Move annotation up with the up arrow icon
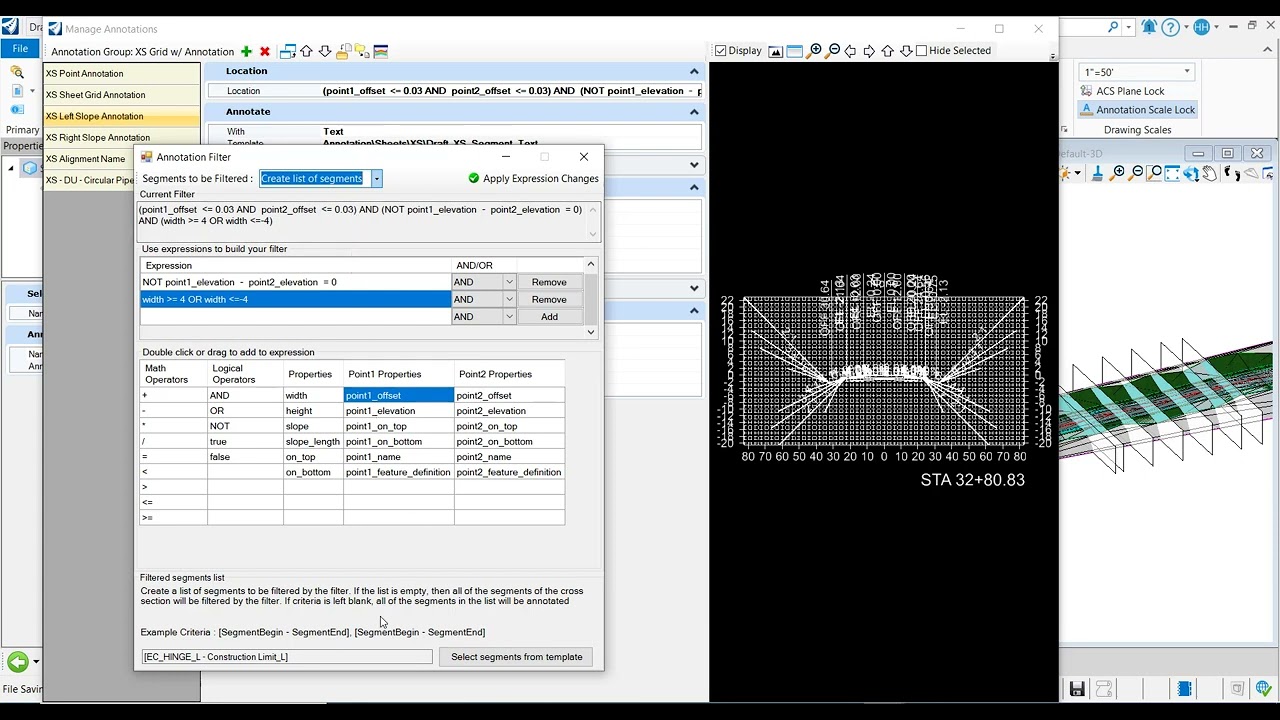 point(306,51)
